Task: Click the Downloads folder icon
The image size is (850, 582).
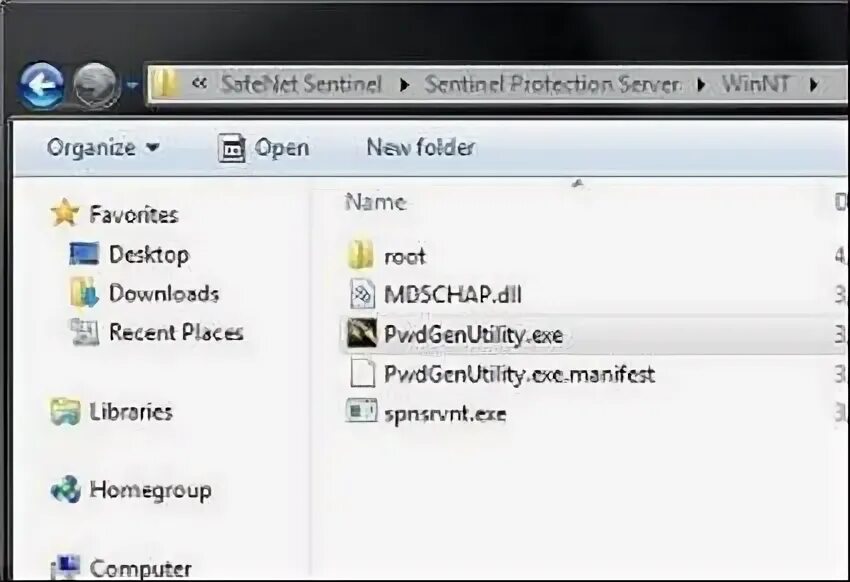Action: click(85, 292)
